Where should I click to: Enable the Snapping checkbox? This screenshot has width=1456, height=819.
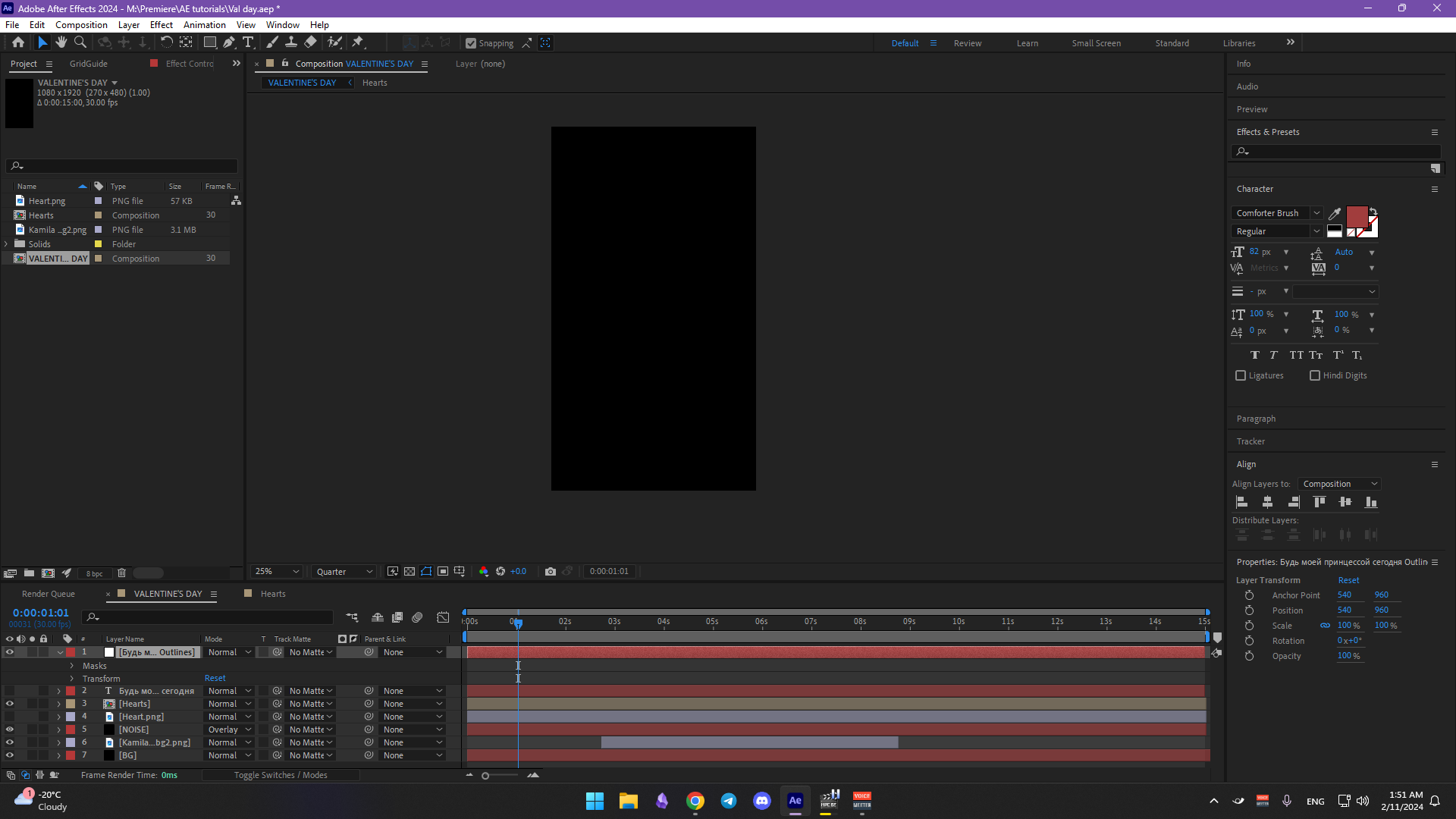[x=471, y=43]
